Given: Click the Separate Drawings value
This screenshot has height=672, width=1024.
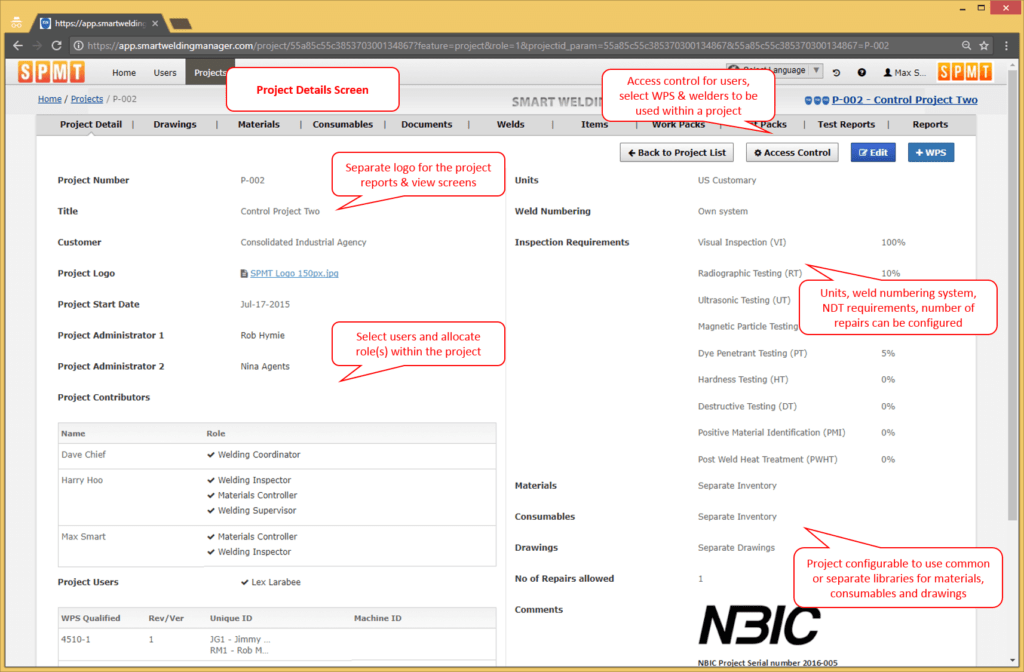Looking at the screenshot, I should 736,547.
